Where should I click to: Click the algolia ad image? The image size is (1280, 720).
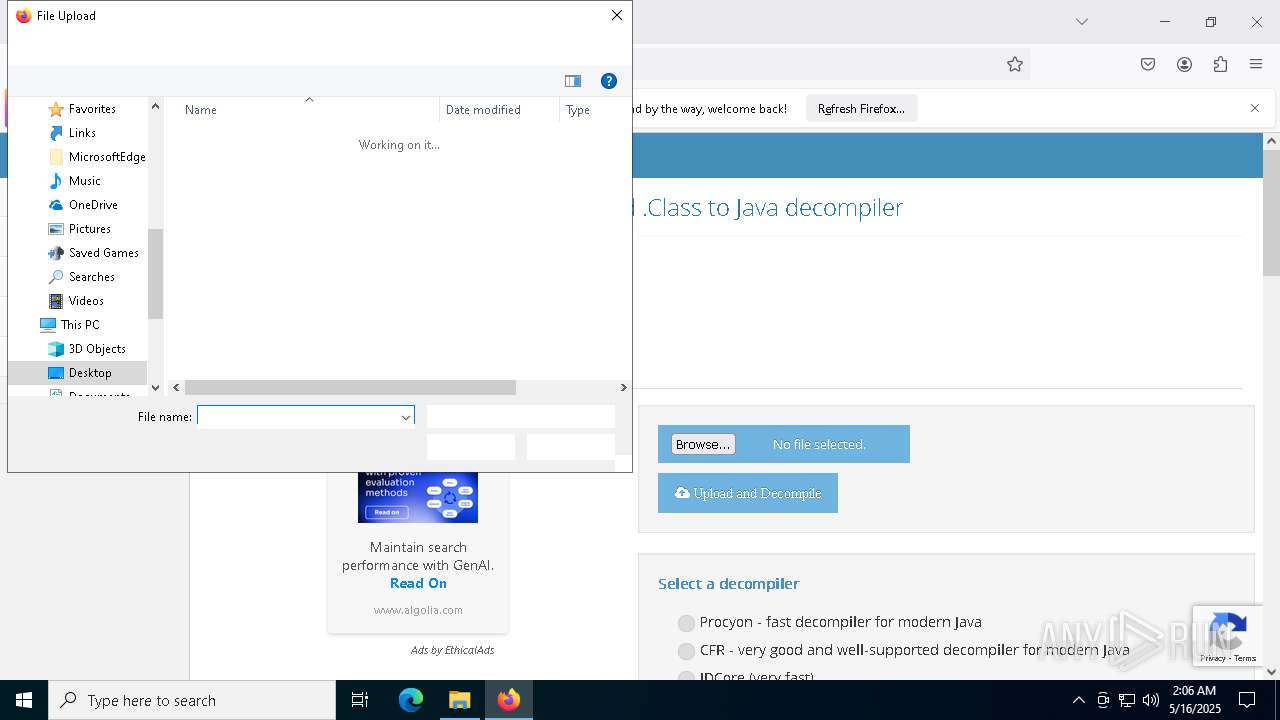418,497
